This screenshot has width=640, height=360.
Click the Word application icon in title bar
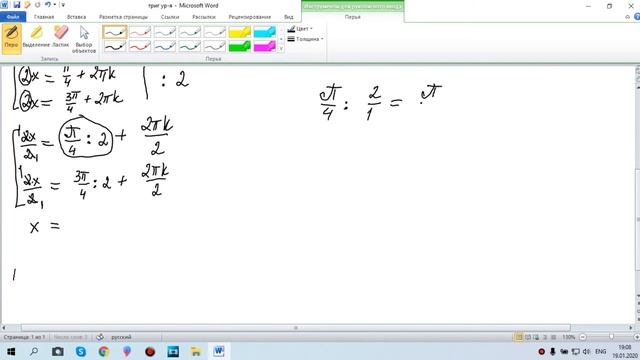4,5
